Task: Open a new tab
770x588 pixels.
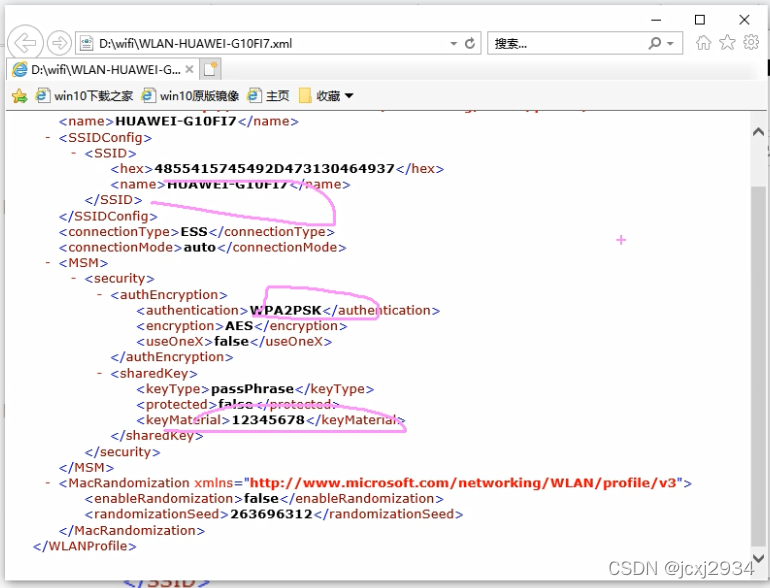Action: click(x=211, y=69)
